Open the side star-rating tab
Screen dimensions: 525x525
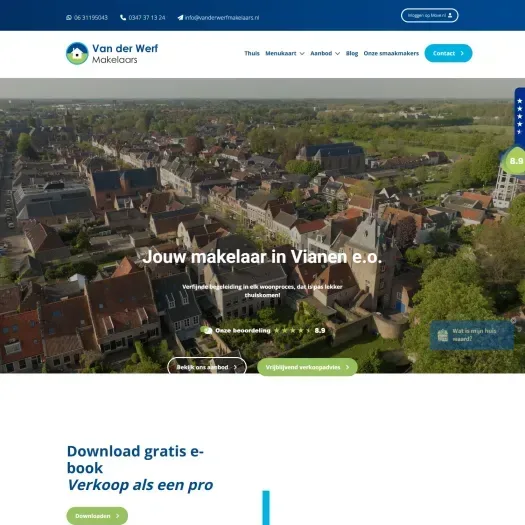(x=520, y=117)
